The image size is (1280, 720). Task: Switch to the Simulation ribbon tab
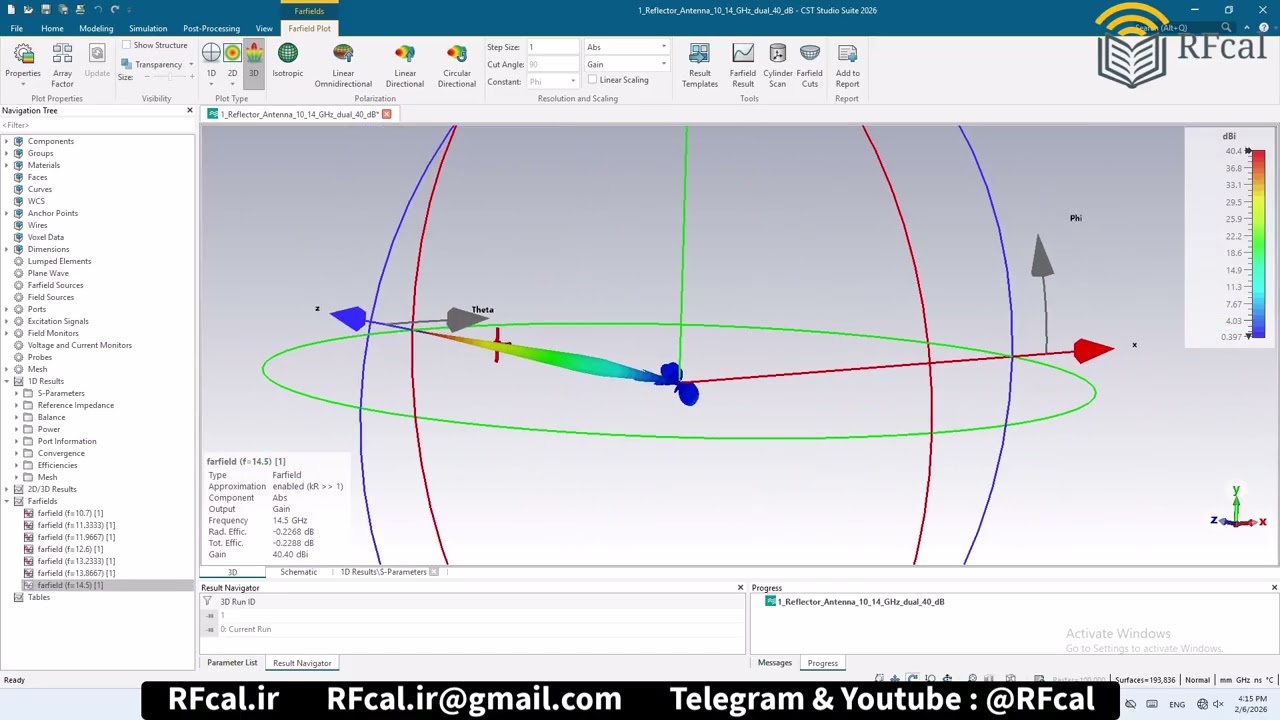pos(148,28)
